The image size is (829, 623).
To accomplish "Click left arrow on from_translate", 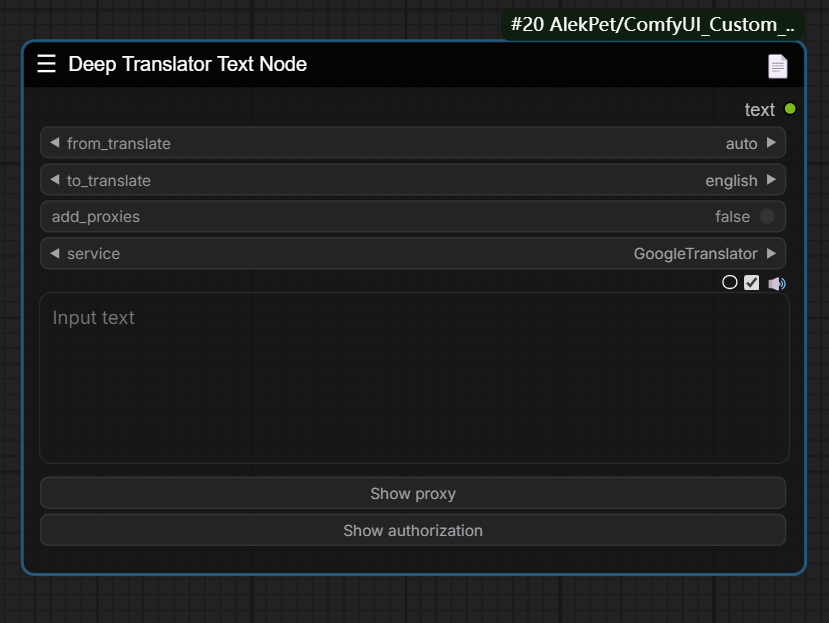I will 55,143.
